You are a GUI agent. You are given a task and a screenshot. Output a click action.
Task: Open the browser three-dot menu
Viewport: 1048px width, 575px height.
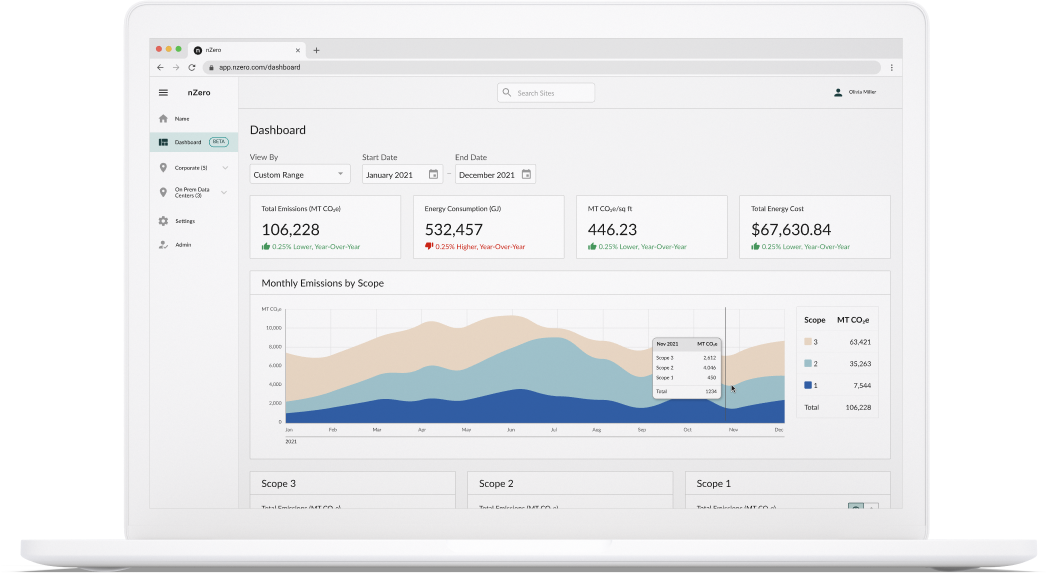[891, 67]
